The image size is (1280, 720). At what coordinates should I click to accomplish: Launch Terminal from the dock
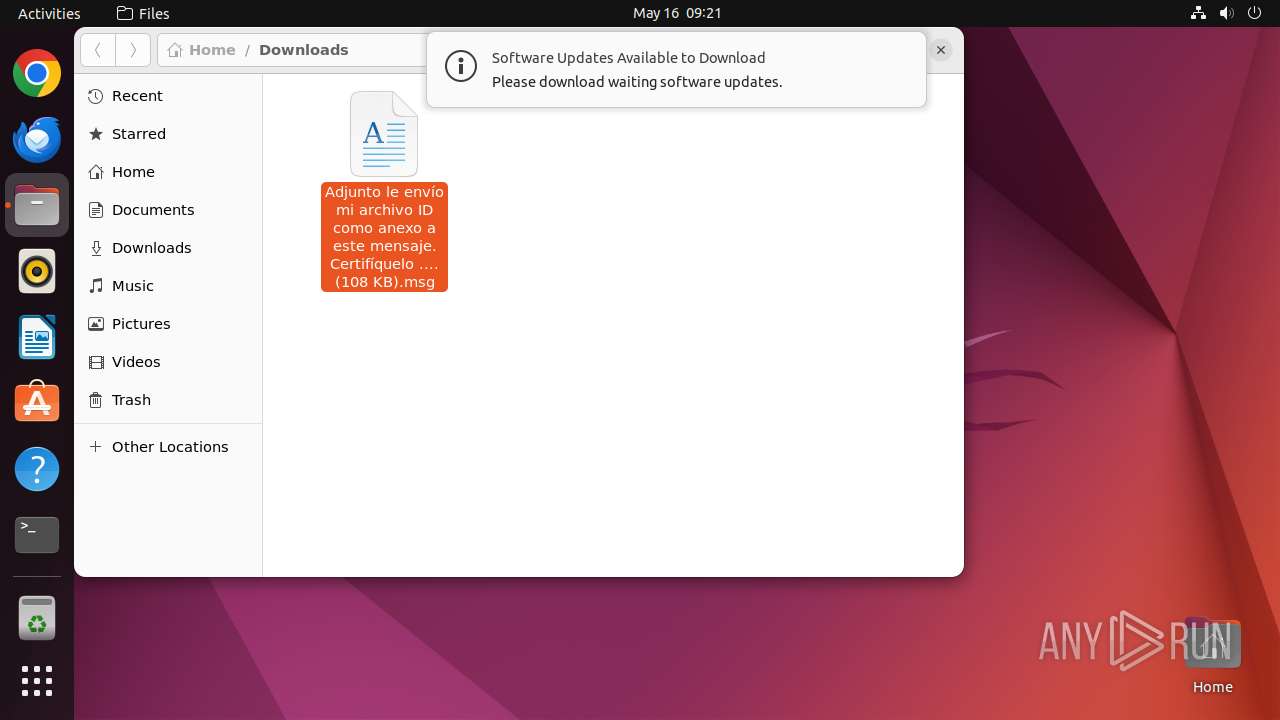pyautogui.click(x=37, y=535)
